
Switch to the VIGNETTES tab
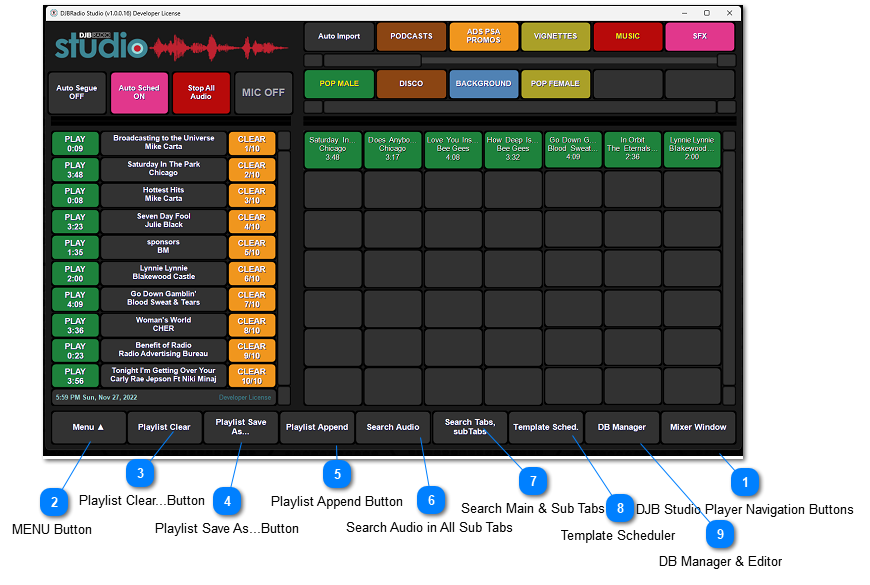point(555,37)
